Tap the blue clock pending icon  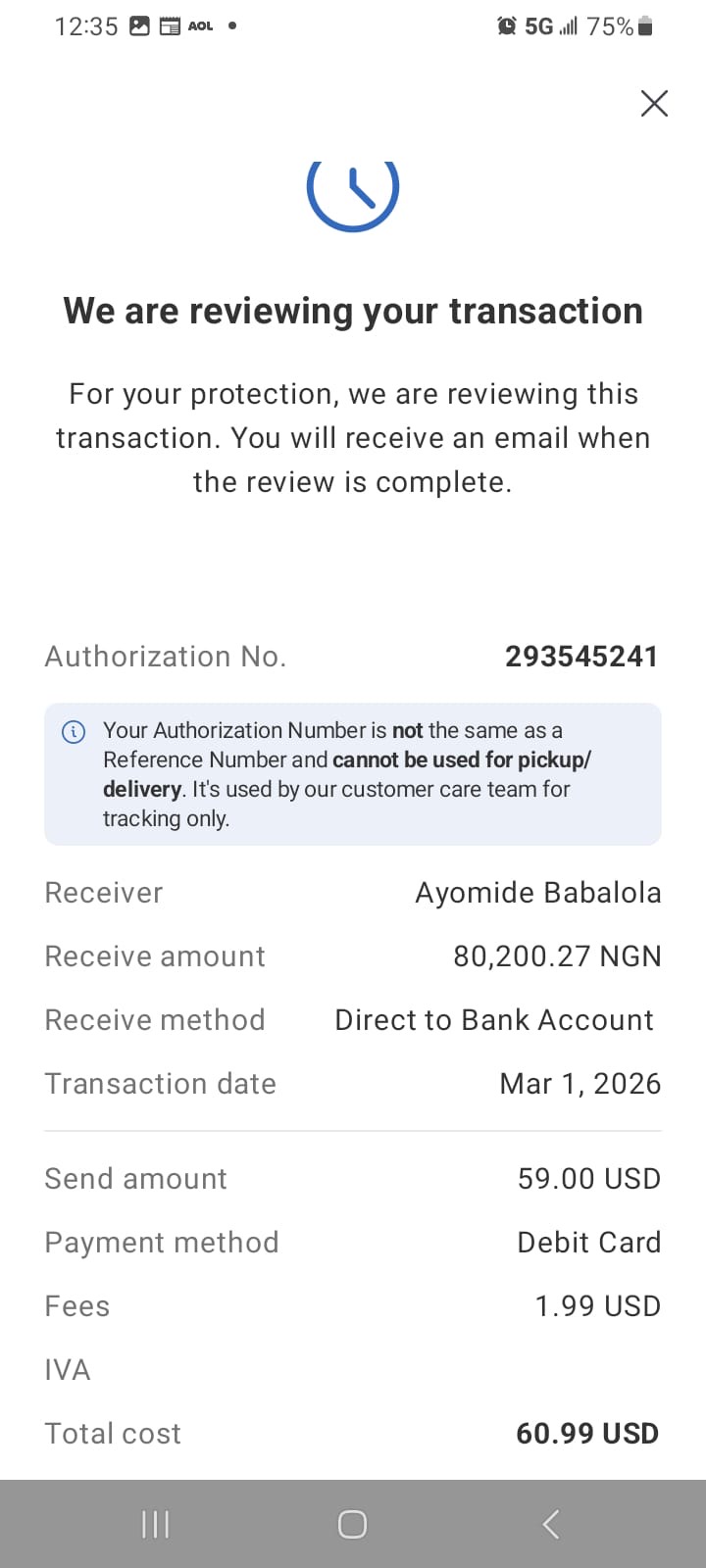[x=353, y=191]
